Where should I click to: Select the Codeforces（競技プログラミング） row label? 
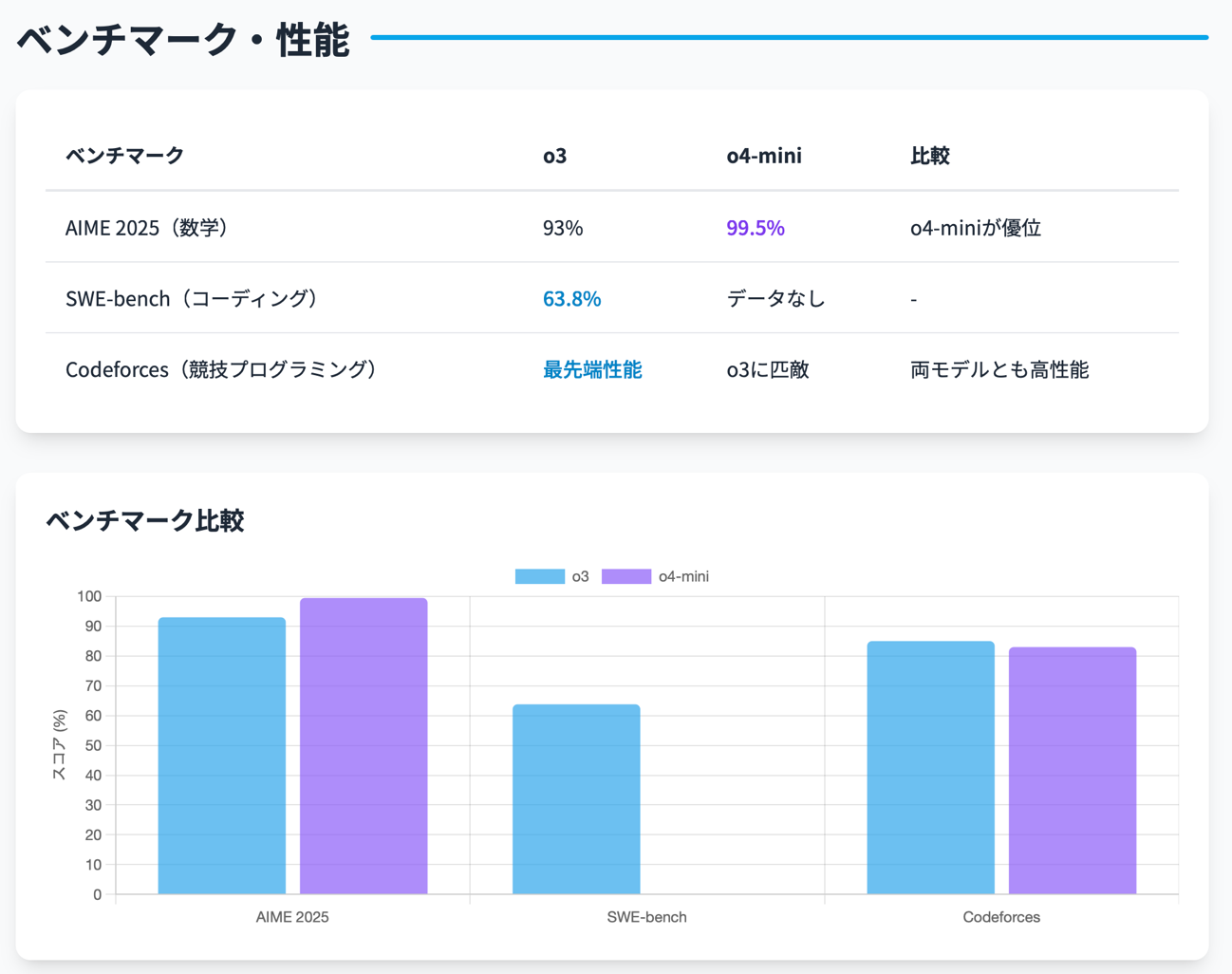[x=221, y=369]
